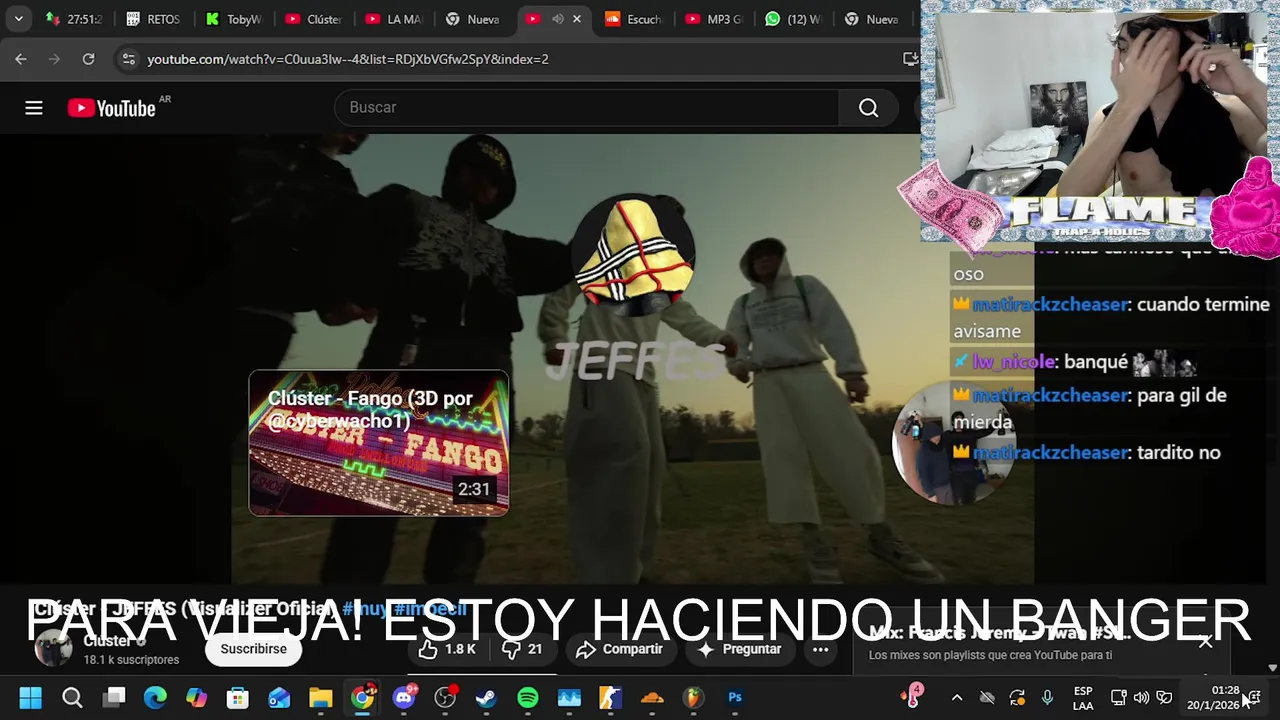Go to YouTube home via logo

[x=112, y=108]
